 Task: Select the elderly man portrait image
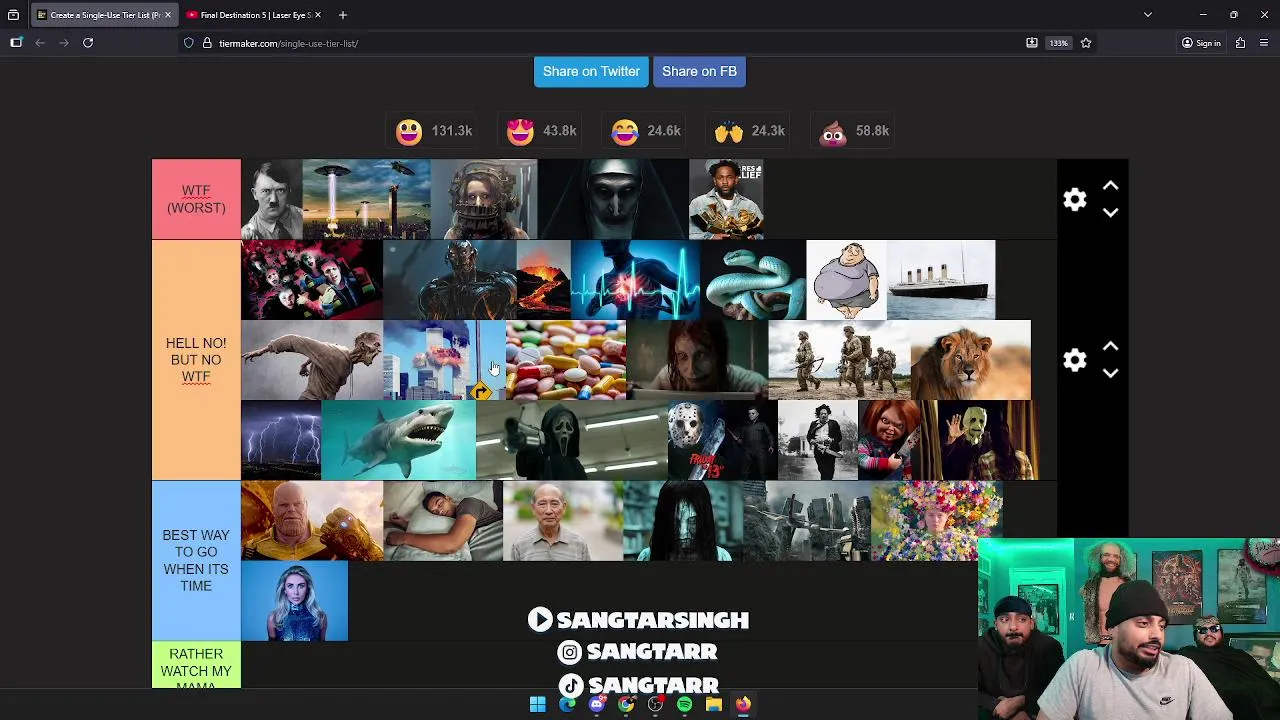562,520
